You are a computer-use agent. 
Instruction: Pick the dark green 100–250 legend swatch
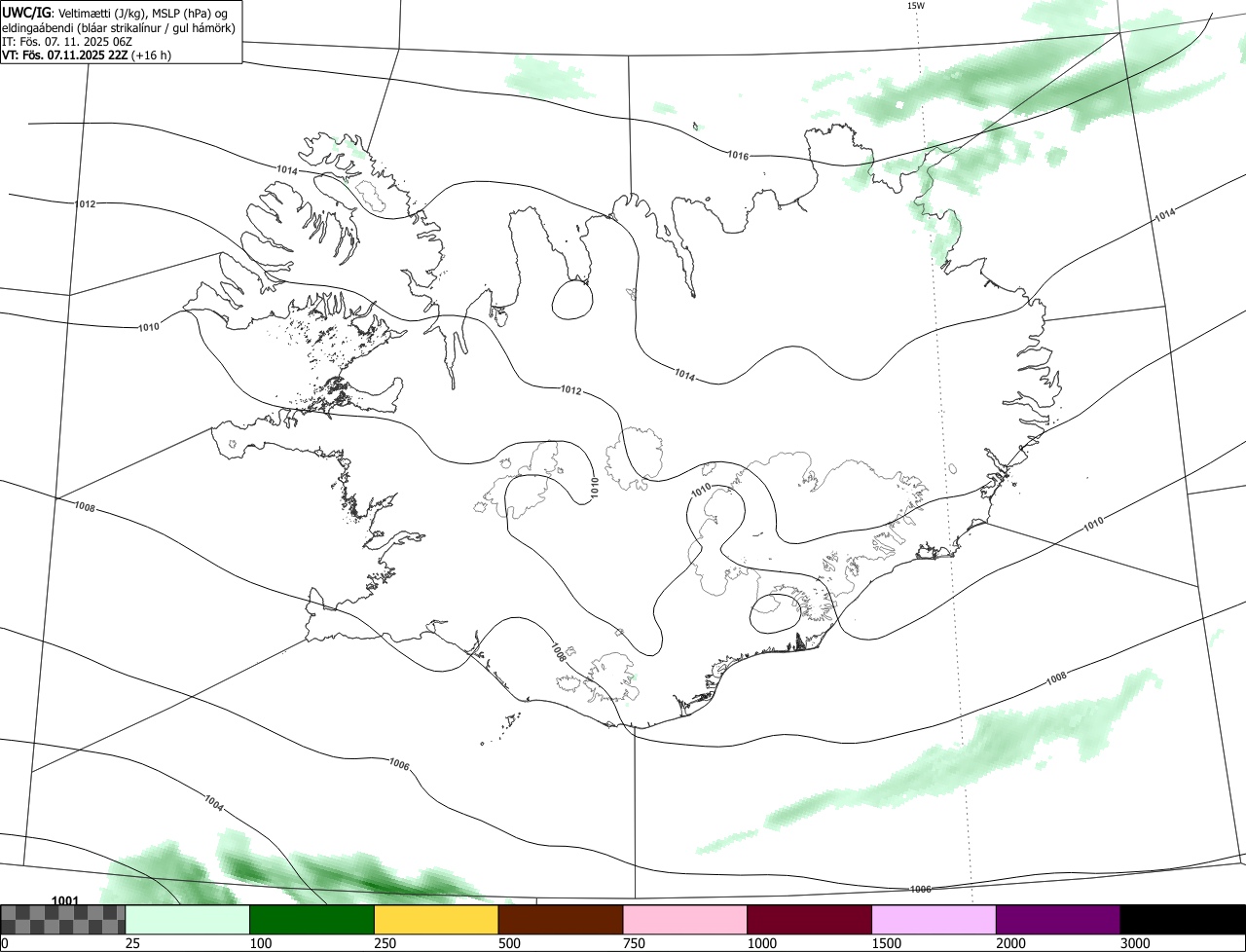click(x=312, y=920)
